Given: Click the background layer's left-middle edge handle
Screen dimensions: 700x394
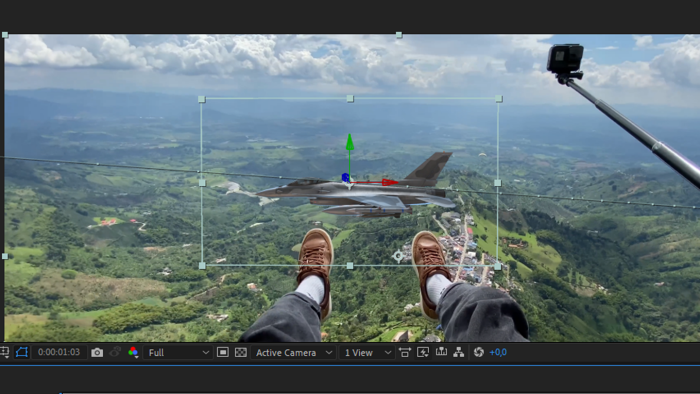Looking at the screenshot, I should point(5,256).
